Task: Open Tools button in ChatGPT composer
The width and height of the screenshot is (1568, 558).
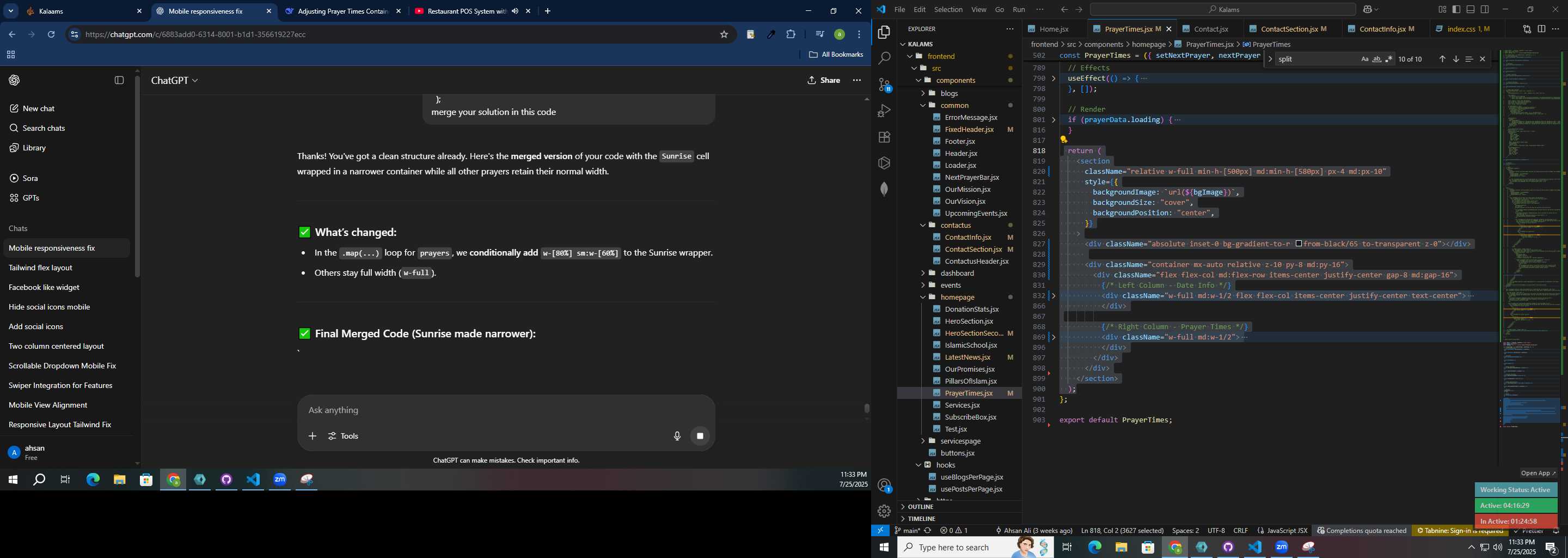Action: tap(344, 436)
